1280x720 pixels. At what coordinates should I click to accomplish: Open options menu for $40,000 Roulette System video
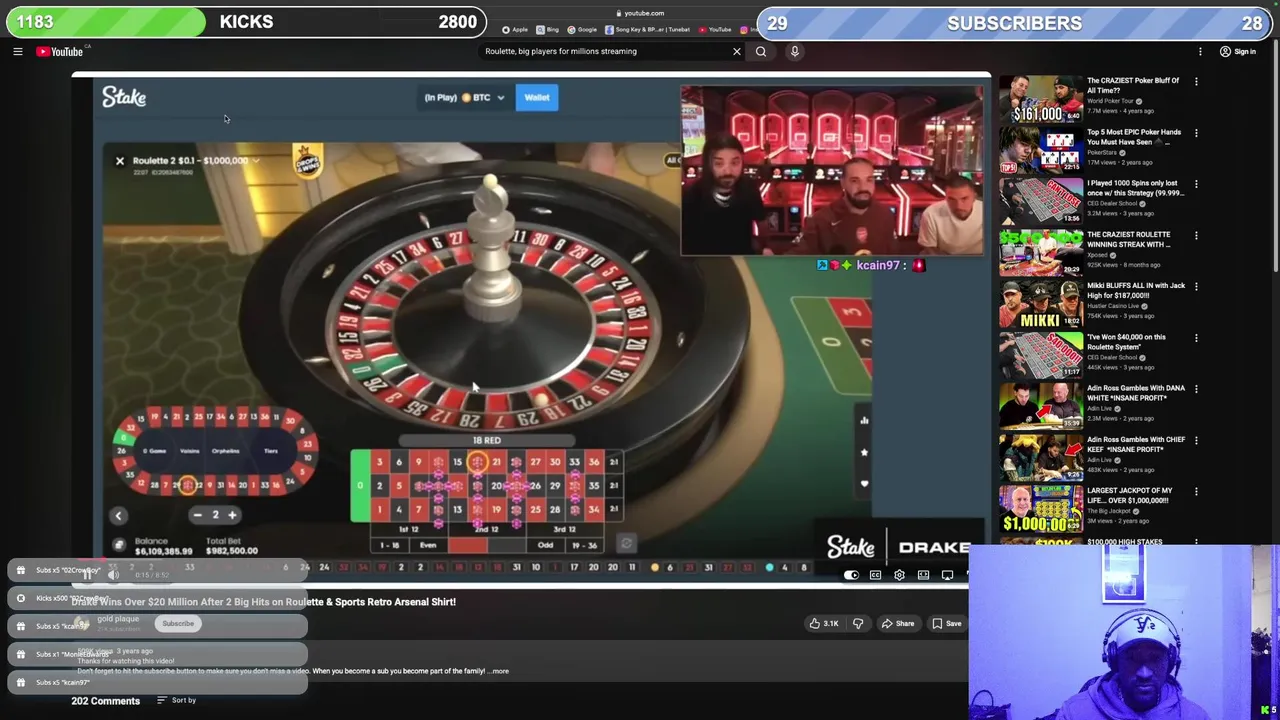pyautogui.click(x=1196, y=338)
